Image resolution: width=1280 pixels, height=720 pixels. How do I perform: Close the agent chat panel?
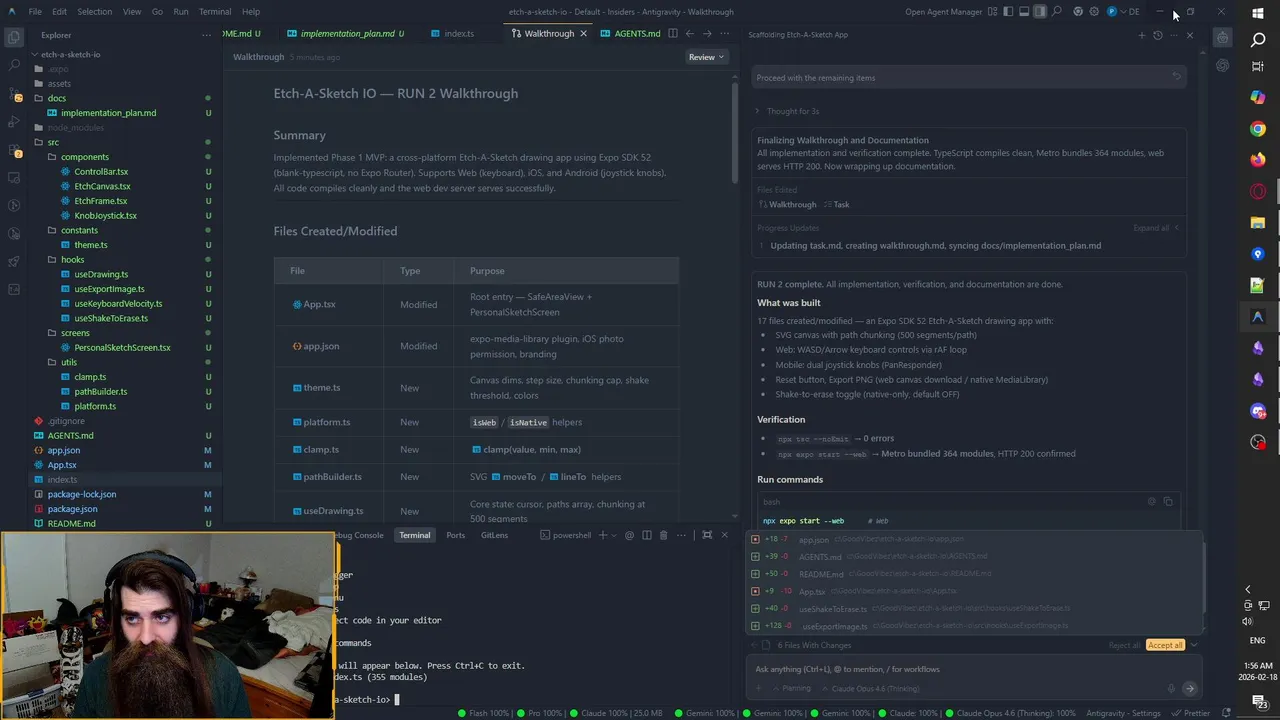(x=1189, y=35)
